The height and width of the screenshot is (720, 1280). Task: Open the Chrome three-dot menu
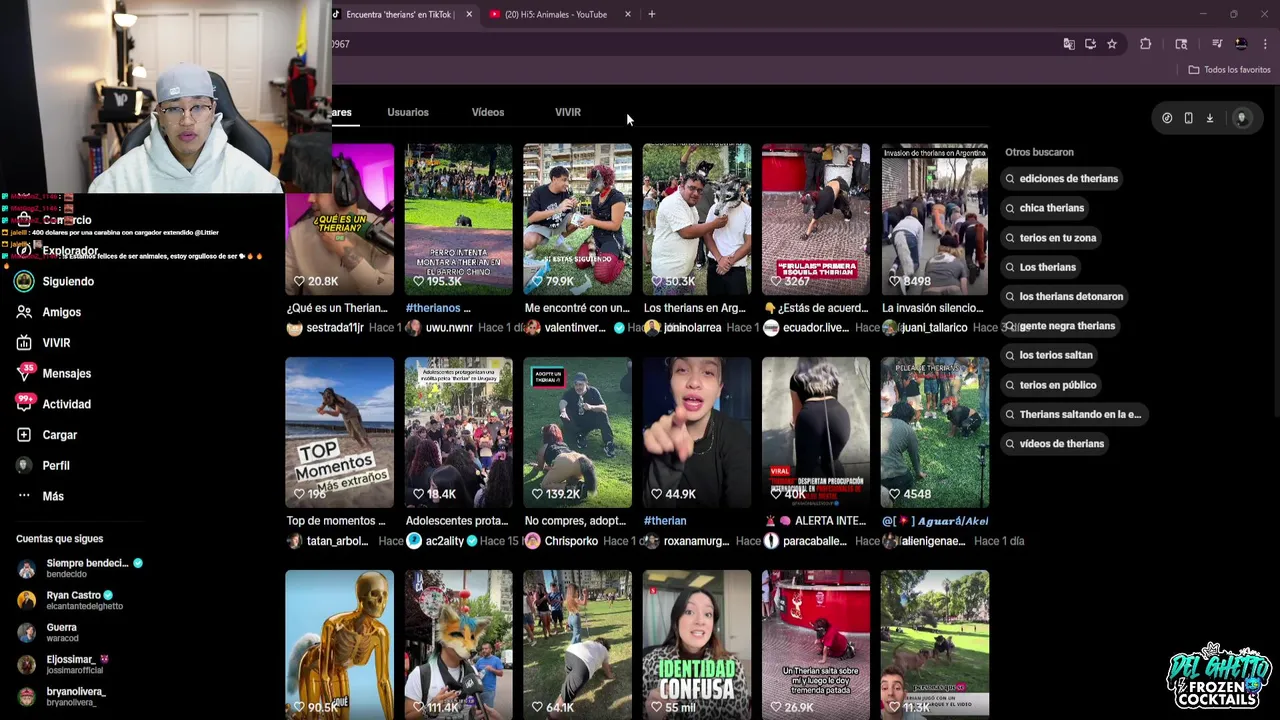coord(1265,44)
